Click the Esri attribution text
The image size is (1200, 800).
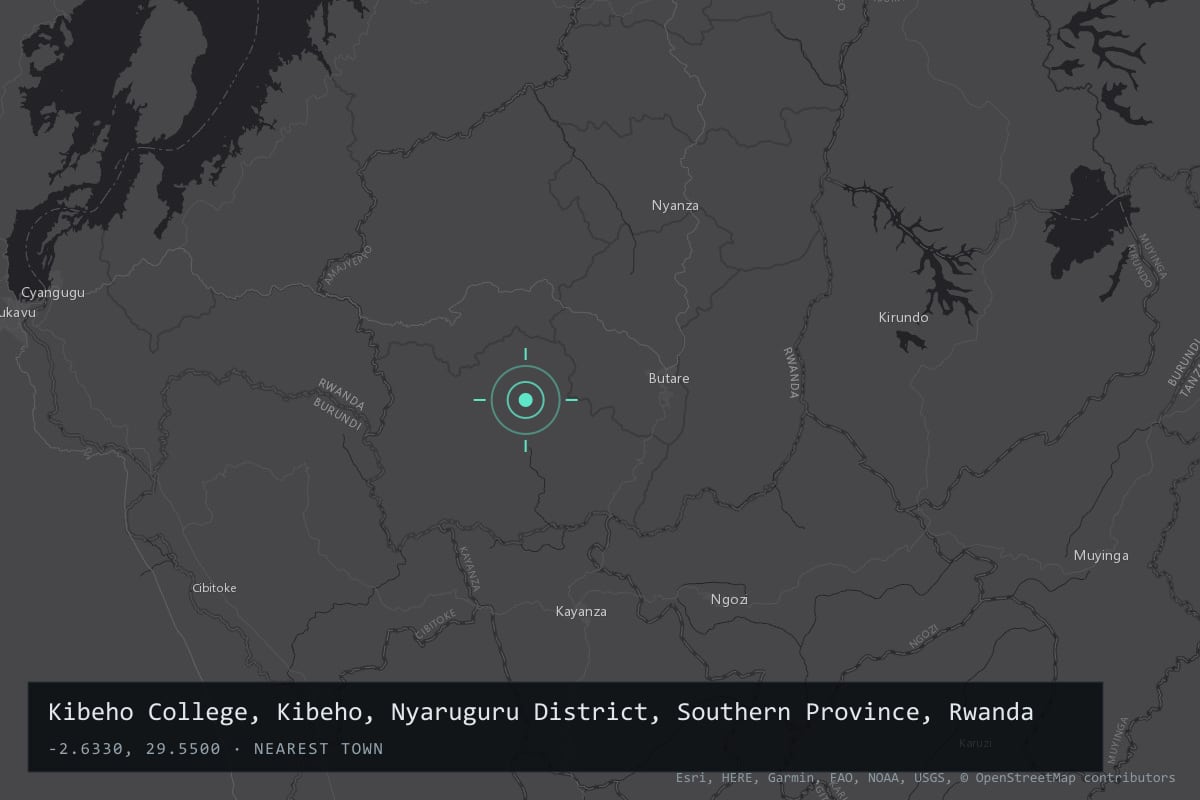692,777
